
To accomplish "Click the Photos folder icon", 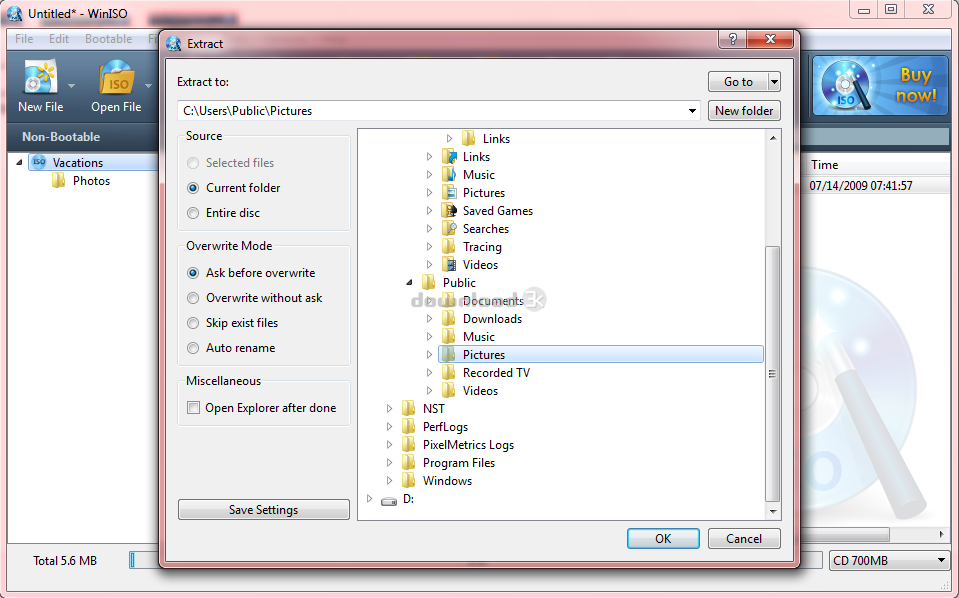I will click(59, 181).
